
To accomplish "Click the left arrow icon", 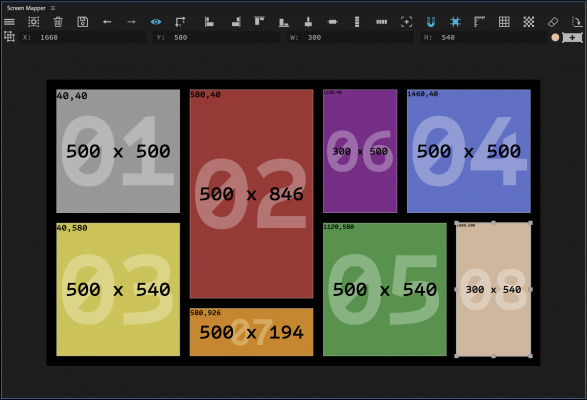I will coord(107,22).
